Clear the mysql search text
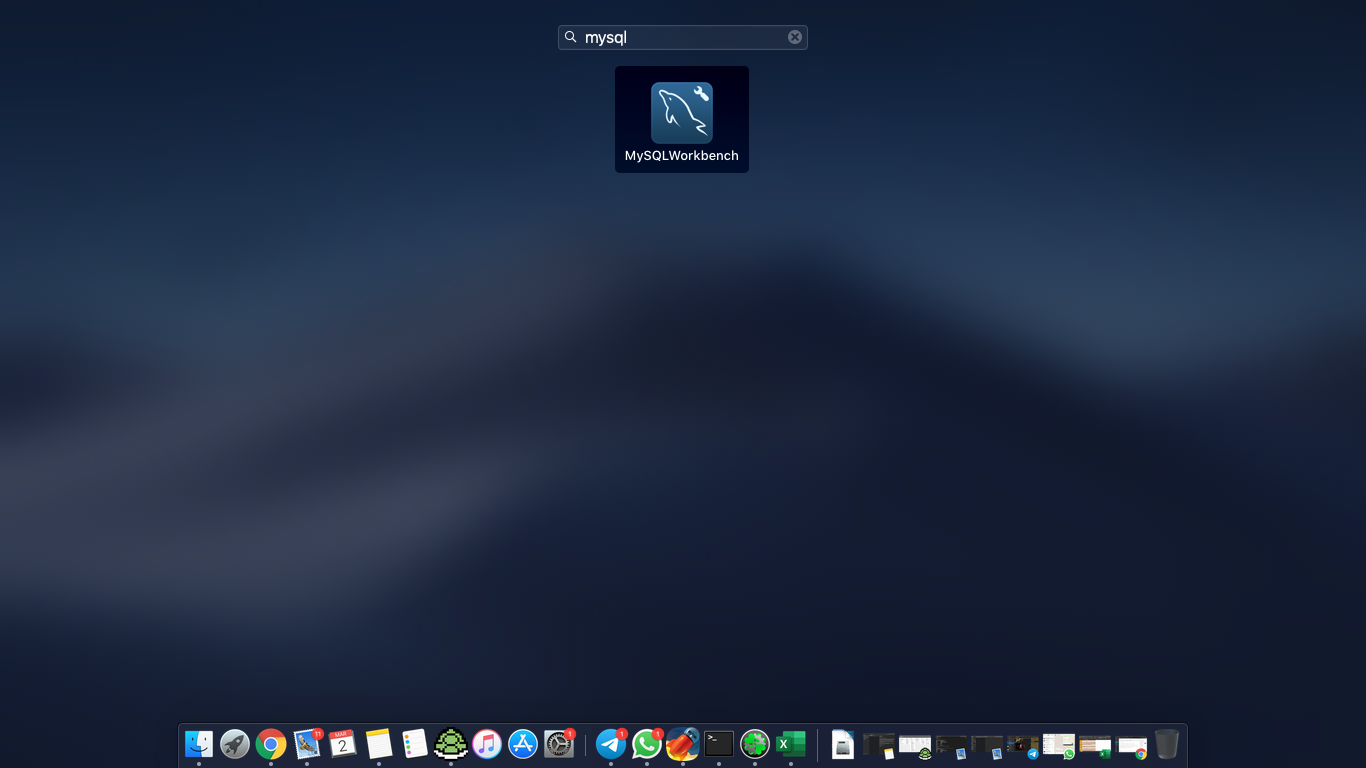Screen dimensions: 1366x768 tap(795, 37)
